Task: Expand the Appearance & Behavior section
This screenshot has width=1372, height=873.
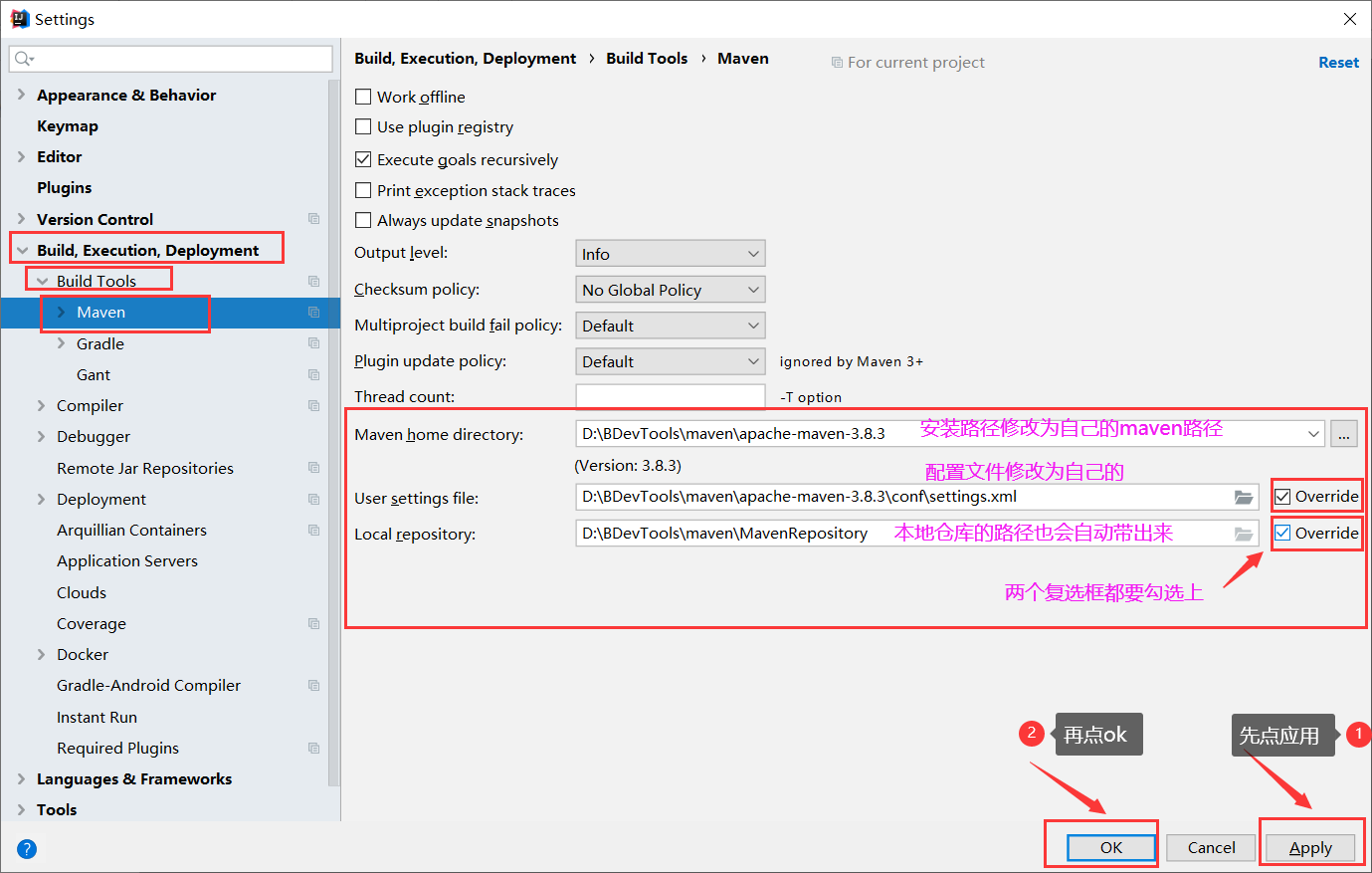Action: tap(21, 95)
